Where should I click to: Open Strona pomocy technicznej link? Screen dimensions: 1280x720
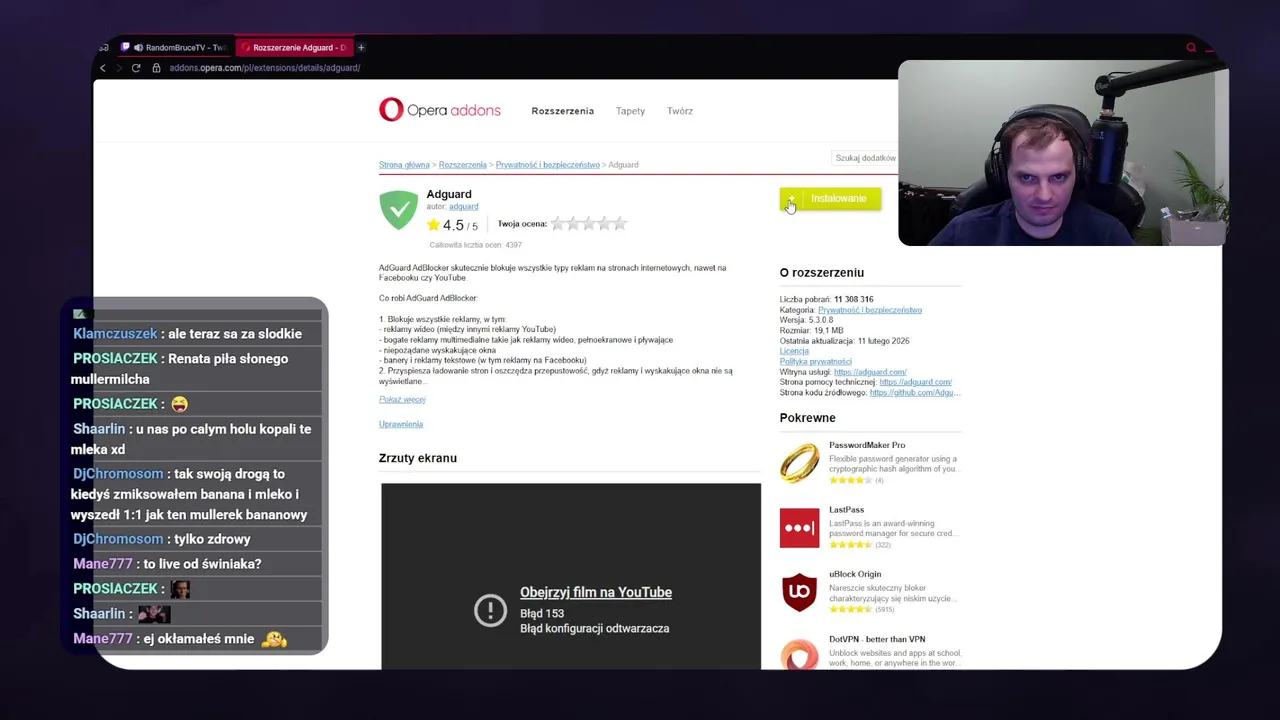click(916, 382)
